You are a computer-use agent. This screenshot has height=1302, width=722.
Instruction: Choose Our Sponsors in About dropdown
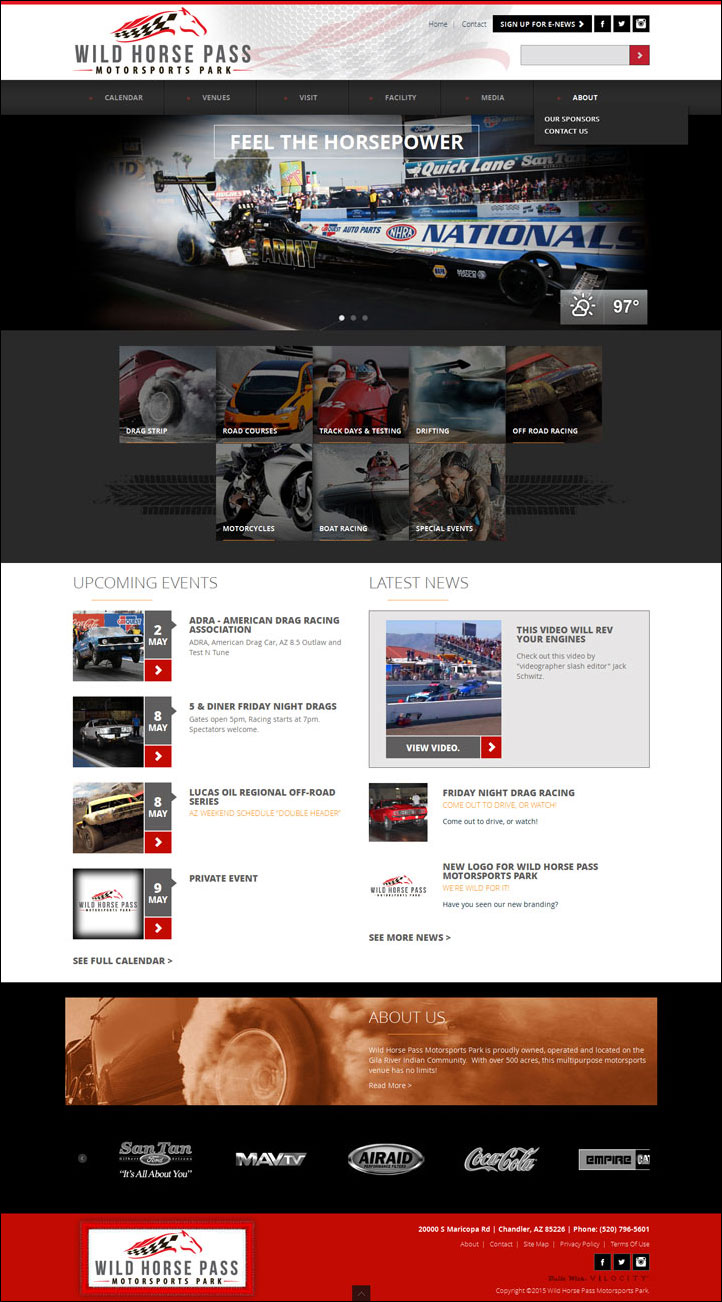pos(572,119)
